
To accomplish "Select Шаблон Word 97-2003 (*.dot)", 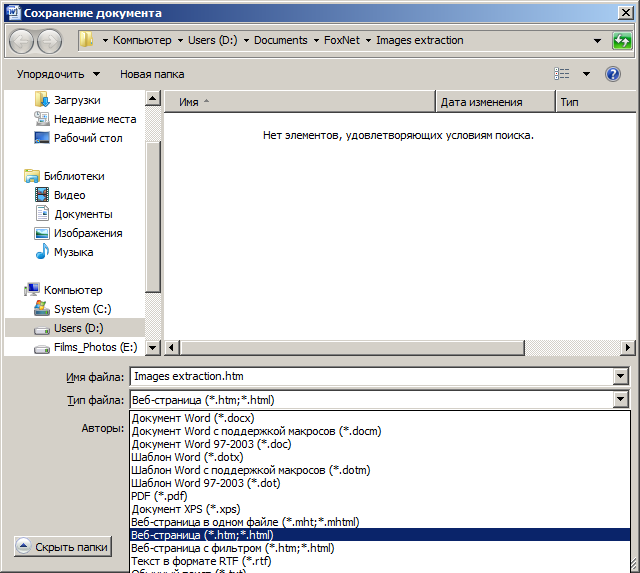I will (x=380, y=483).
